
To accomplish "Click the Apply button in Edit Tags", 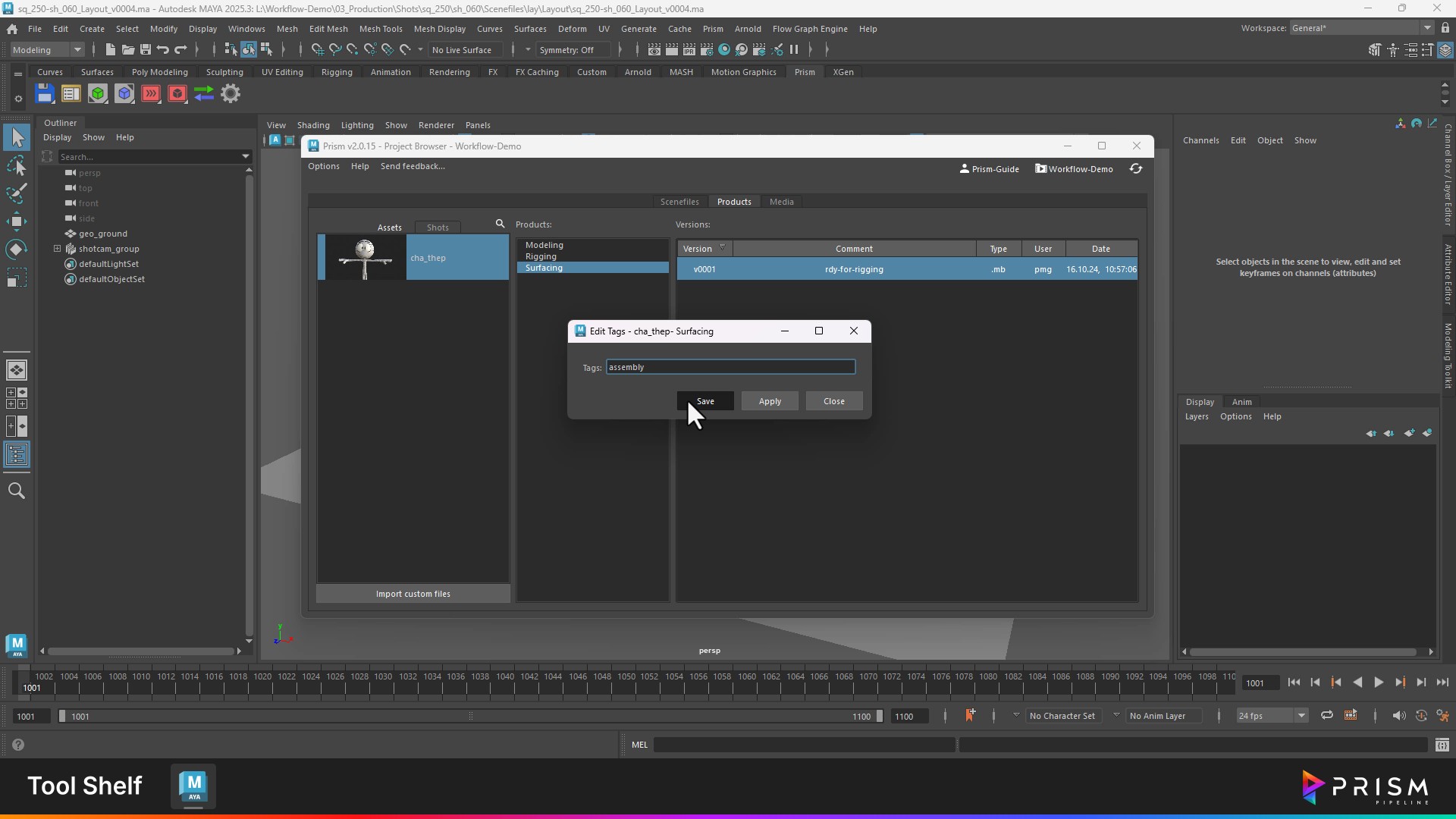I will click(769, 401).
